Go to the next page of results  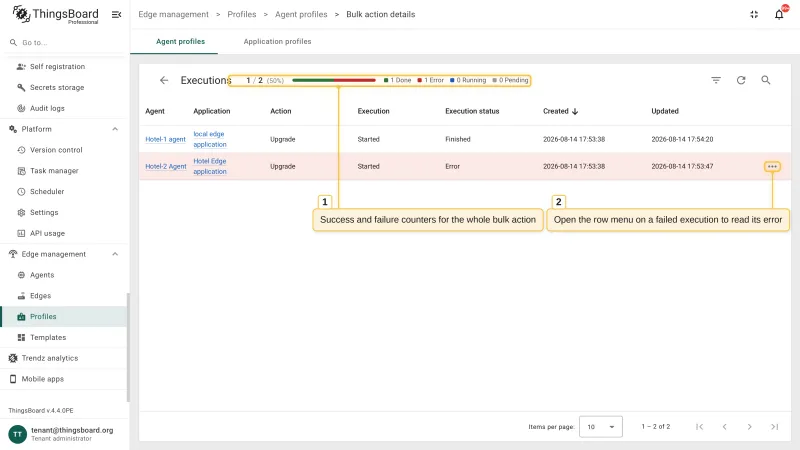click(749, 427)
